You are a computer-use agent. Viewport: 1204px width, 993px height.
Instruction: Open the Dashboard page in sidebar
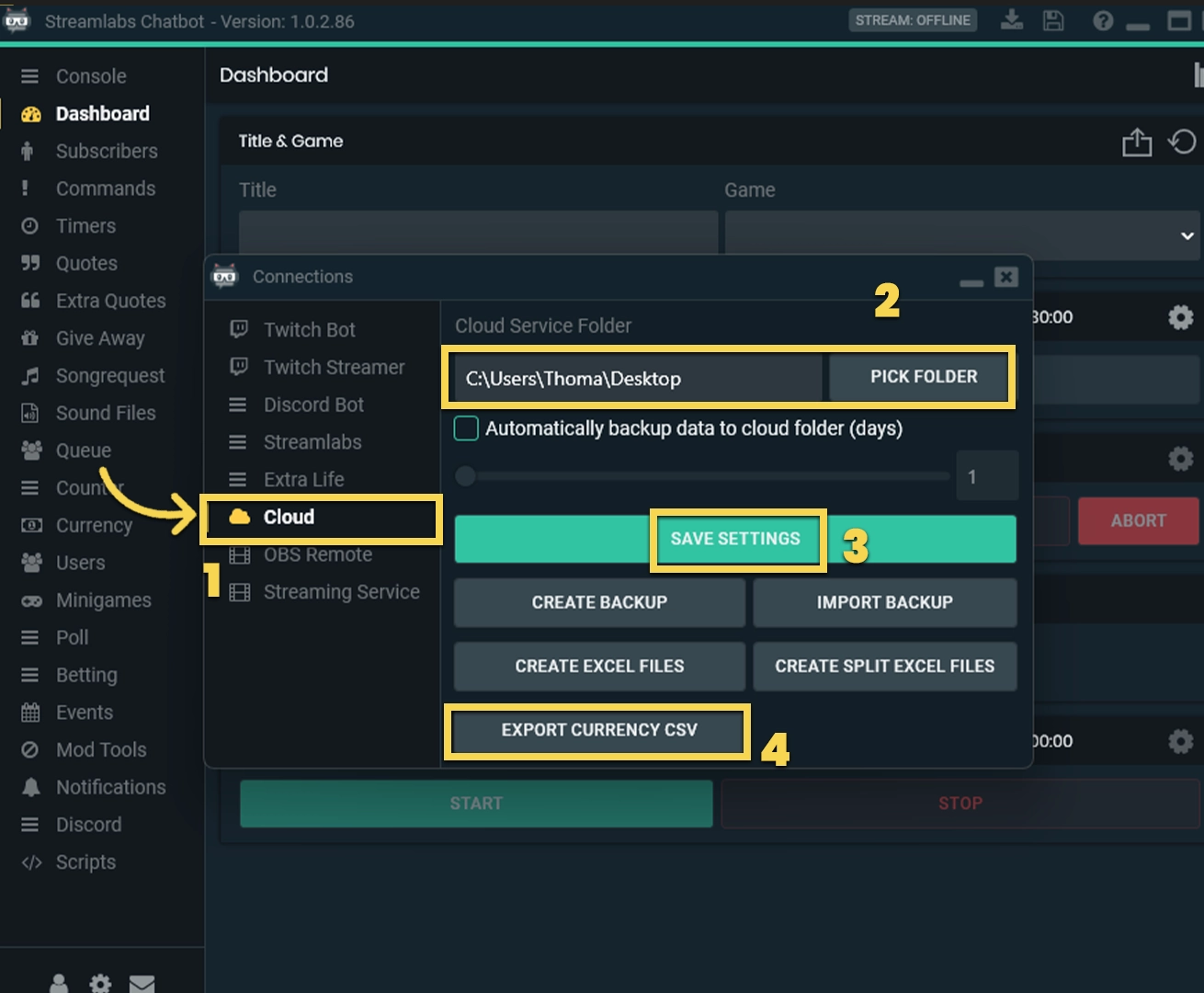[102, 114]
